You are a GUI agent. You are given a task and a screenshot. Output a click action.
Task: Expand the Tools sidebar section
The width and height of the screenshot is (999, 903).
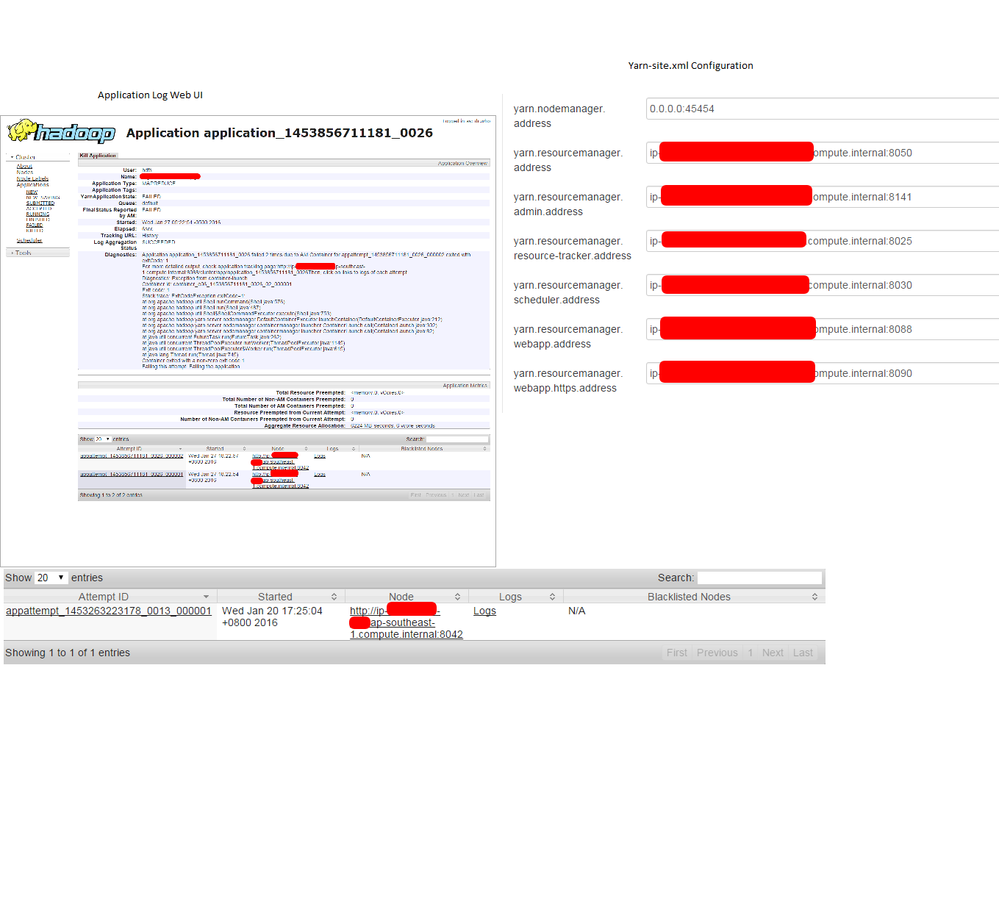tap(22, 252)
